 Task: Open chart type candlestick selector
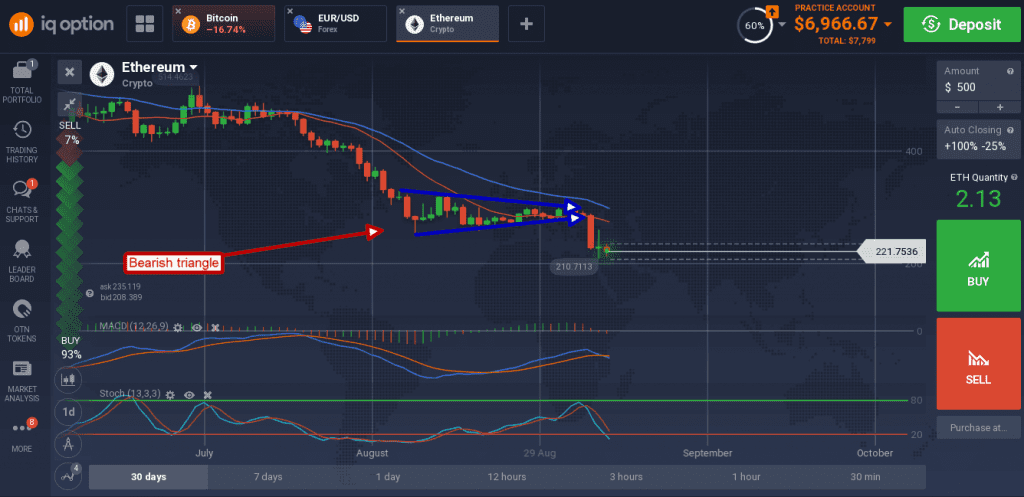69,378
